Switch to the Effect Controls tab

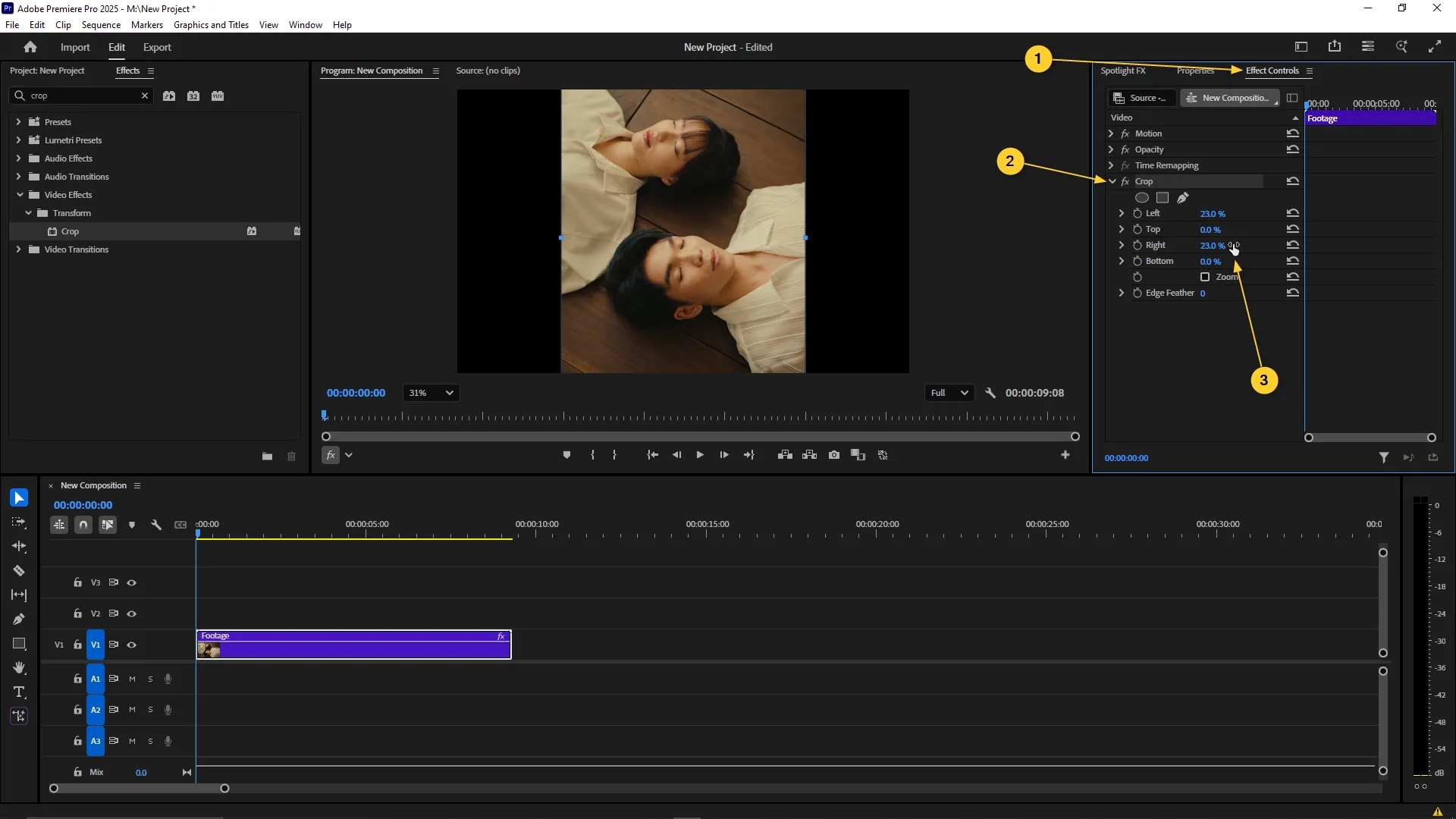tap(1272, 71)
